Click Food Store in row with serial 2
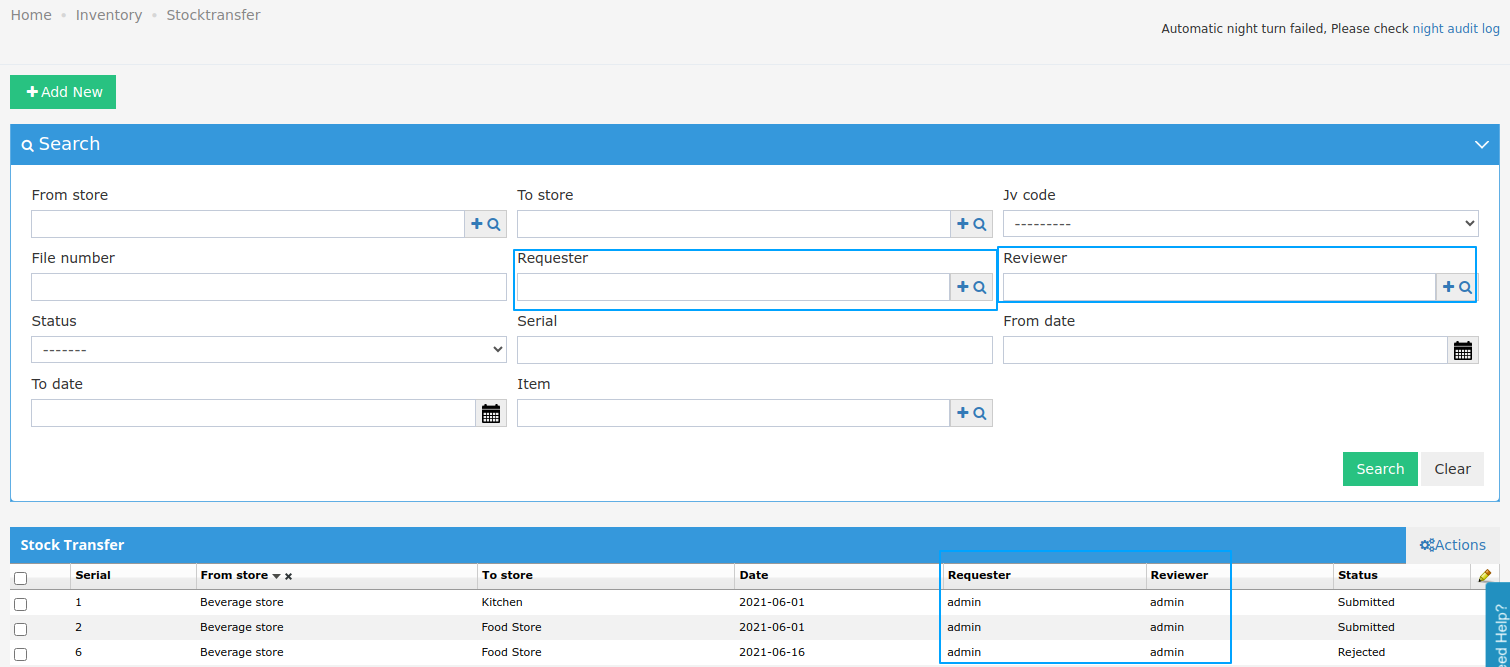 pyautogui.click(x=511, y=627)
